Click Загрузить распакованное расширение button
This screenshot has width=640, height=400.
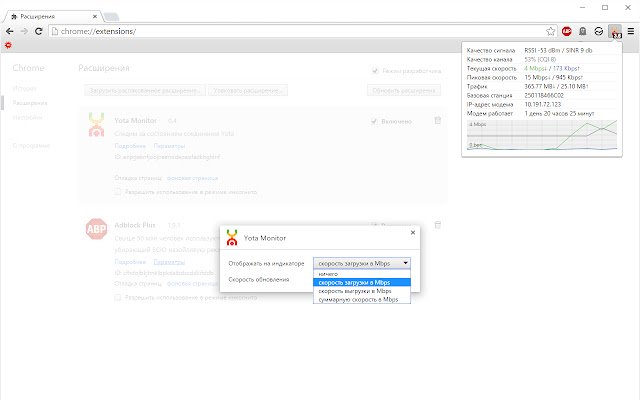[x=145, y=90]
